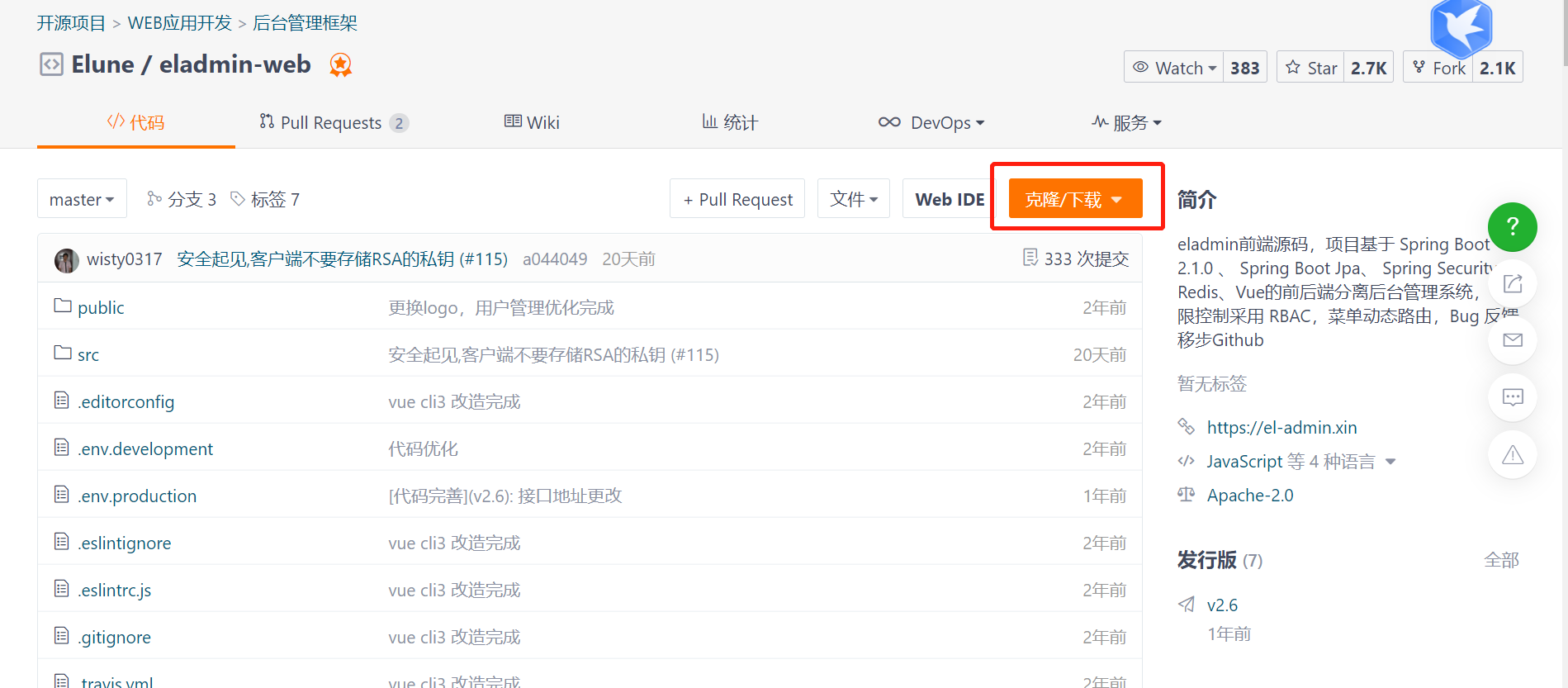Image resolution: width=1568 pixels, height=688 pixels.
Task: Click wisty0317 avatar thumbnail
Action: 67,260
